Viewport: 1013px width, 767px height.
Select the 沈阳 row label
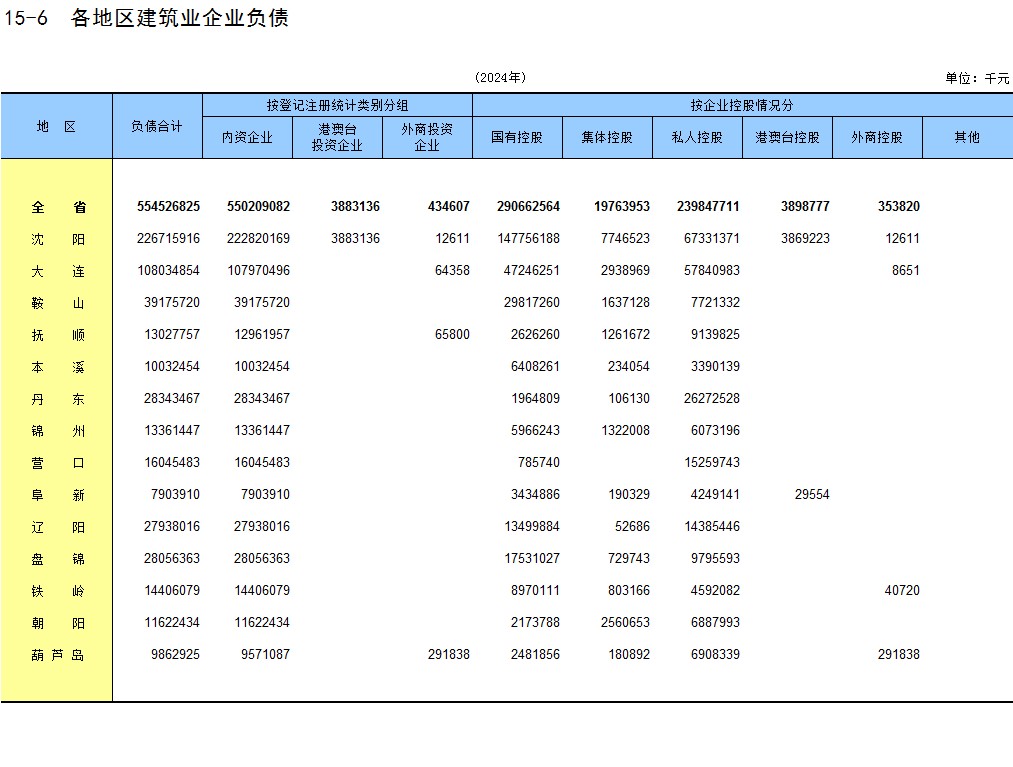coord(57,239)
